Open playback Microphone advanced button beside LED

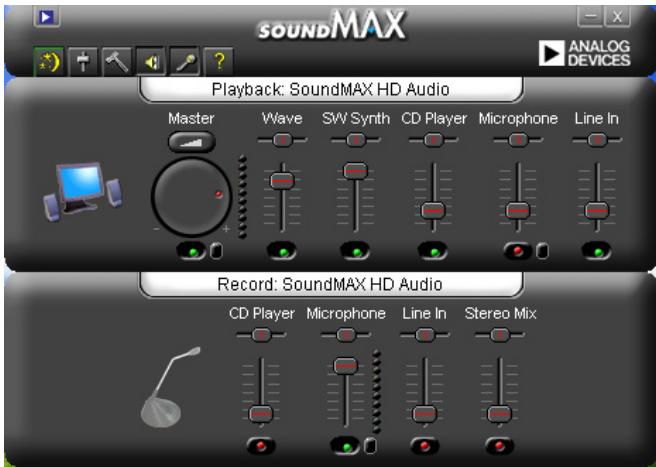click(543, 251)
